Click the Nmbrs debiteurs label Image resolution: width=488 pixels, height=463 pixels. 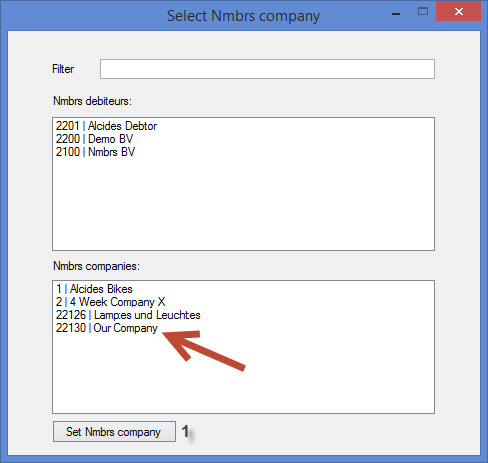tap(92, 101)
